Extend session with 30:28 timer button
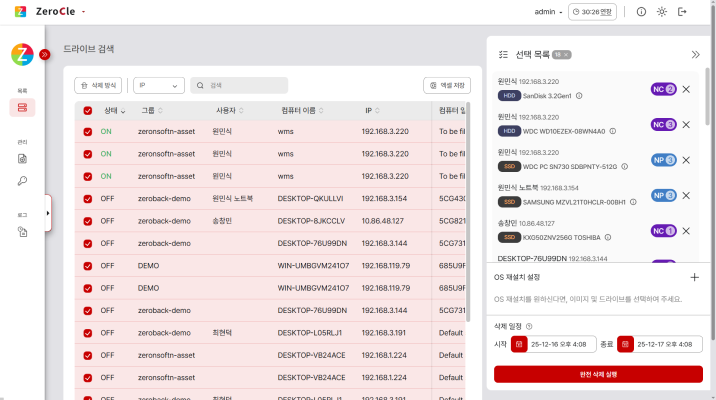The height and width of the screenshot is (400, 716). coord(592,12)
